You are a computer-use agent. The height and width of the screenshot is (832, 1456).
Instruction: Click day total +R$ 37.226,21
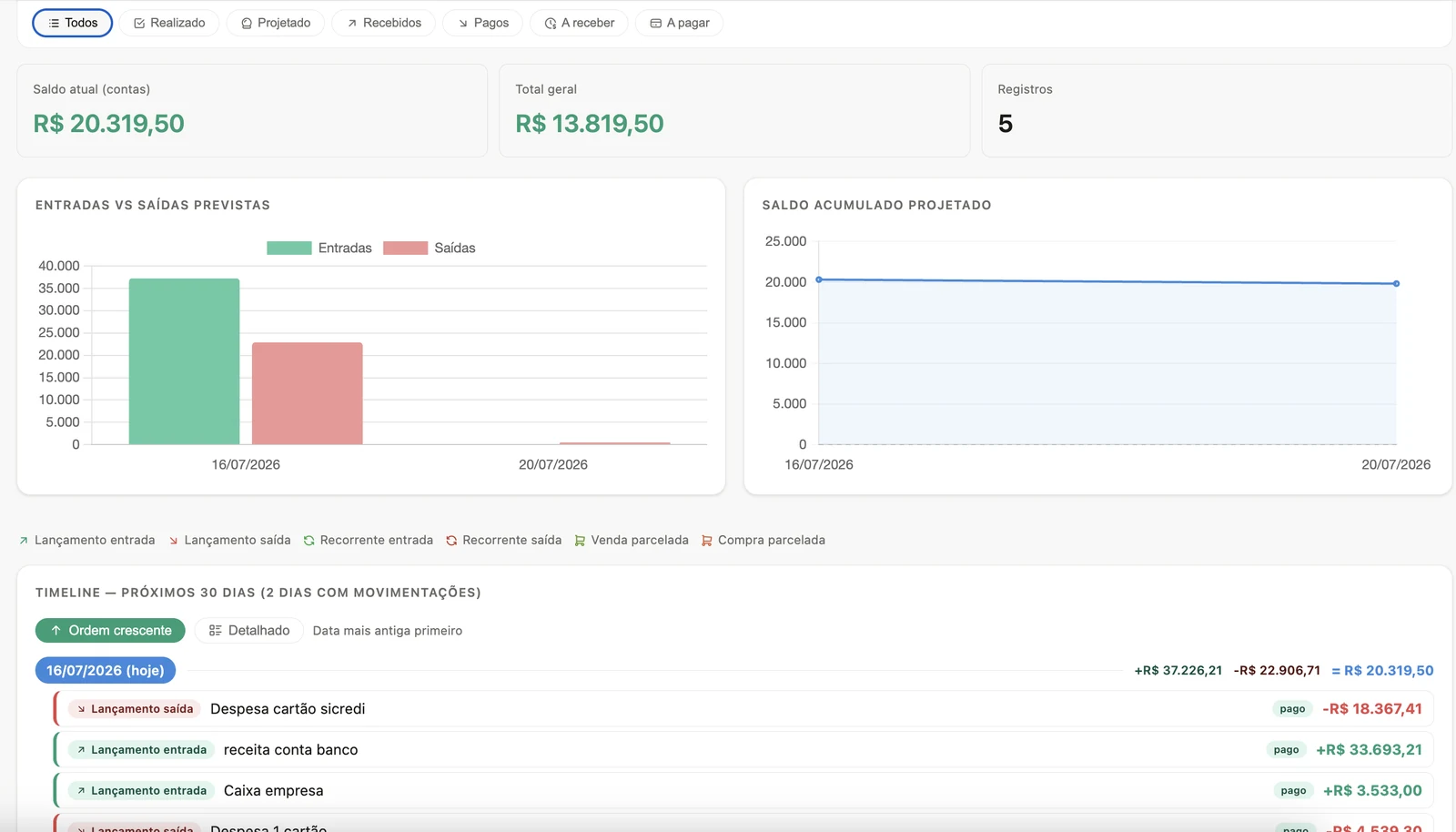point(1178,670)
